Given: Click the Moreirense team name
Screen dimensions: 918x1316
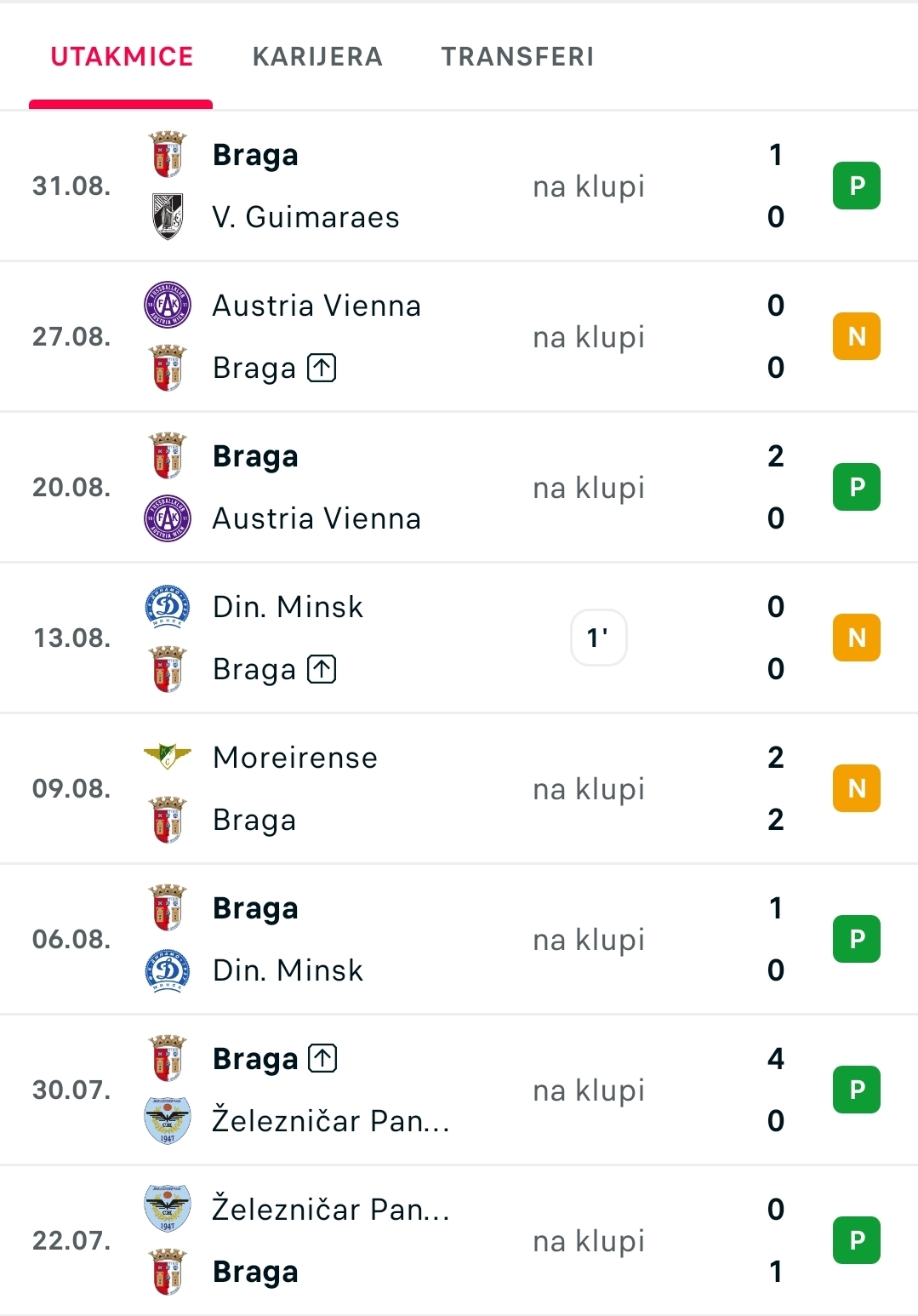Looking at the screenshot, I should tap(295, 757).
